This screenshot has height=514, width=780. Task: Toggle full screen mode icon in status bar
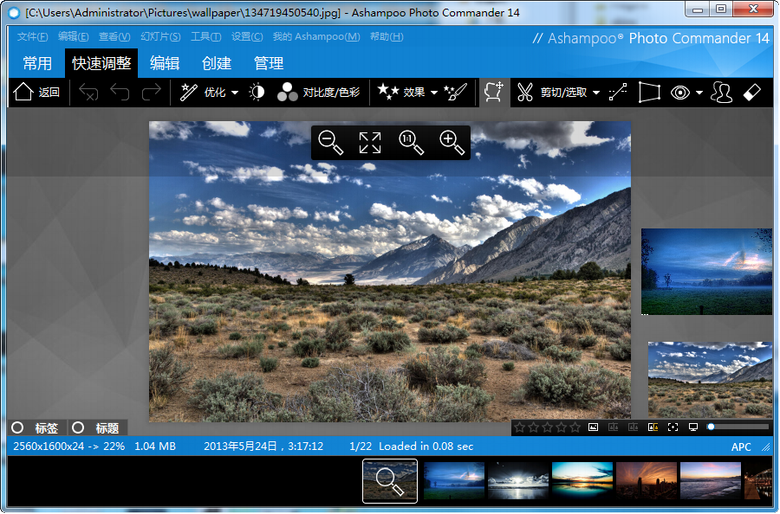673,427
